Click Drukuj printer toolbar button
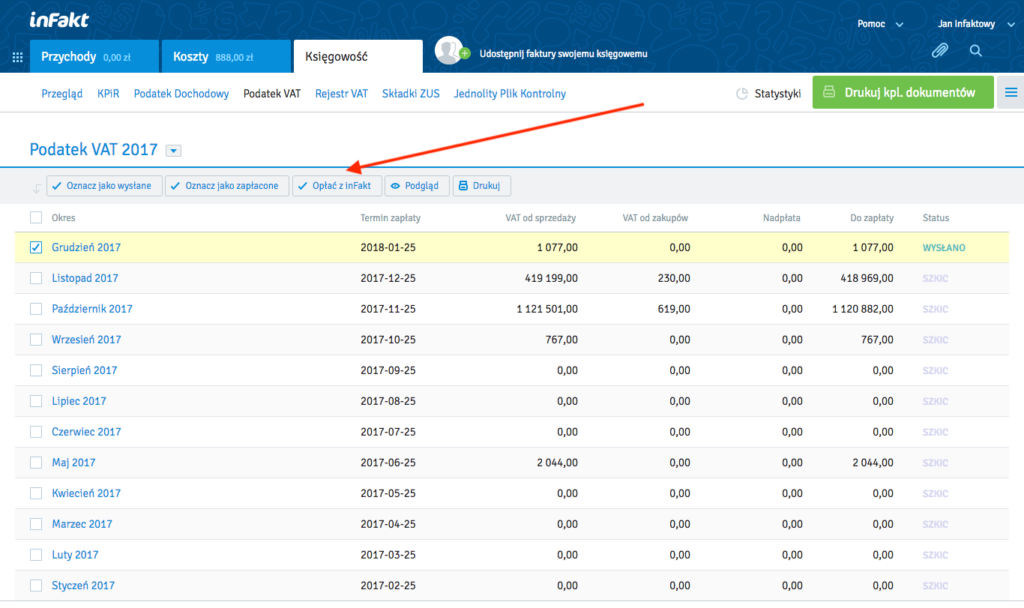Screen dimensions: 1024x608 (x=482, y=186)
